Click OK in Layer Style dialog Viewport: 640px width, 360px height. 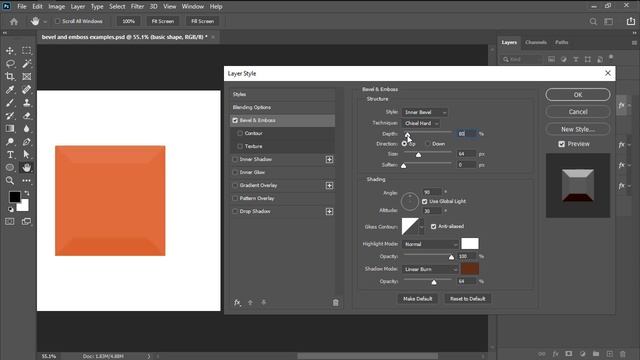coord(578,95)
